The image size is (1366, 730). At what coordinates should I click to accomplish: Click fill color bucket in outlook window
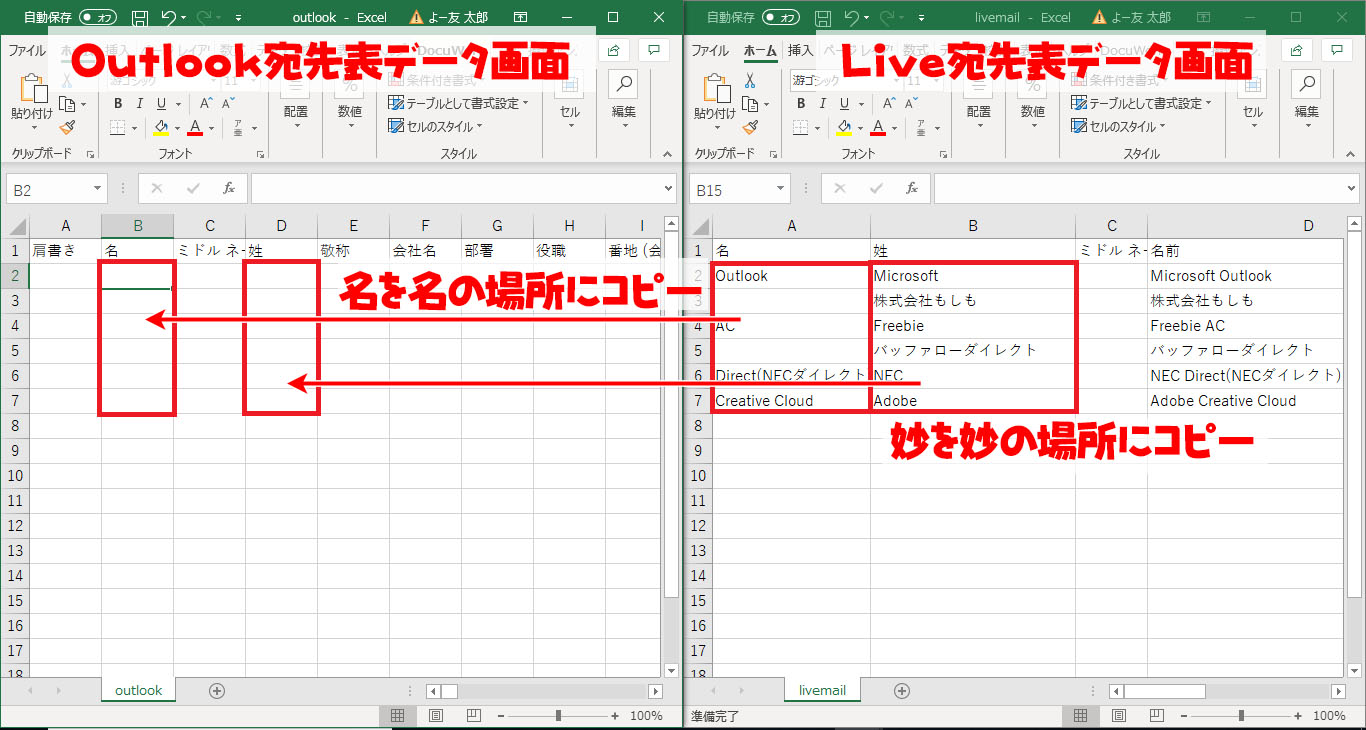pos(161,127)
